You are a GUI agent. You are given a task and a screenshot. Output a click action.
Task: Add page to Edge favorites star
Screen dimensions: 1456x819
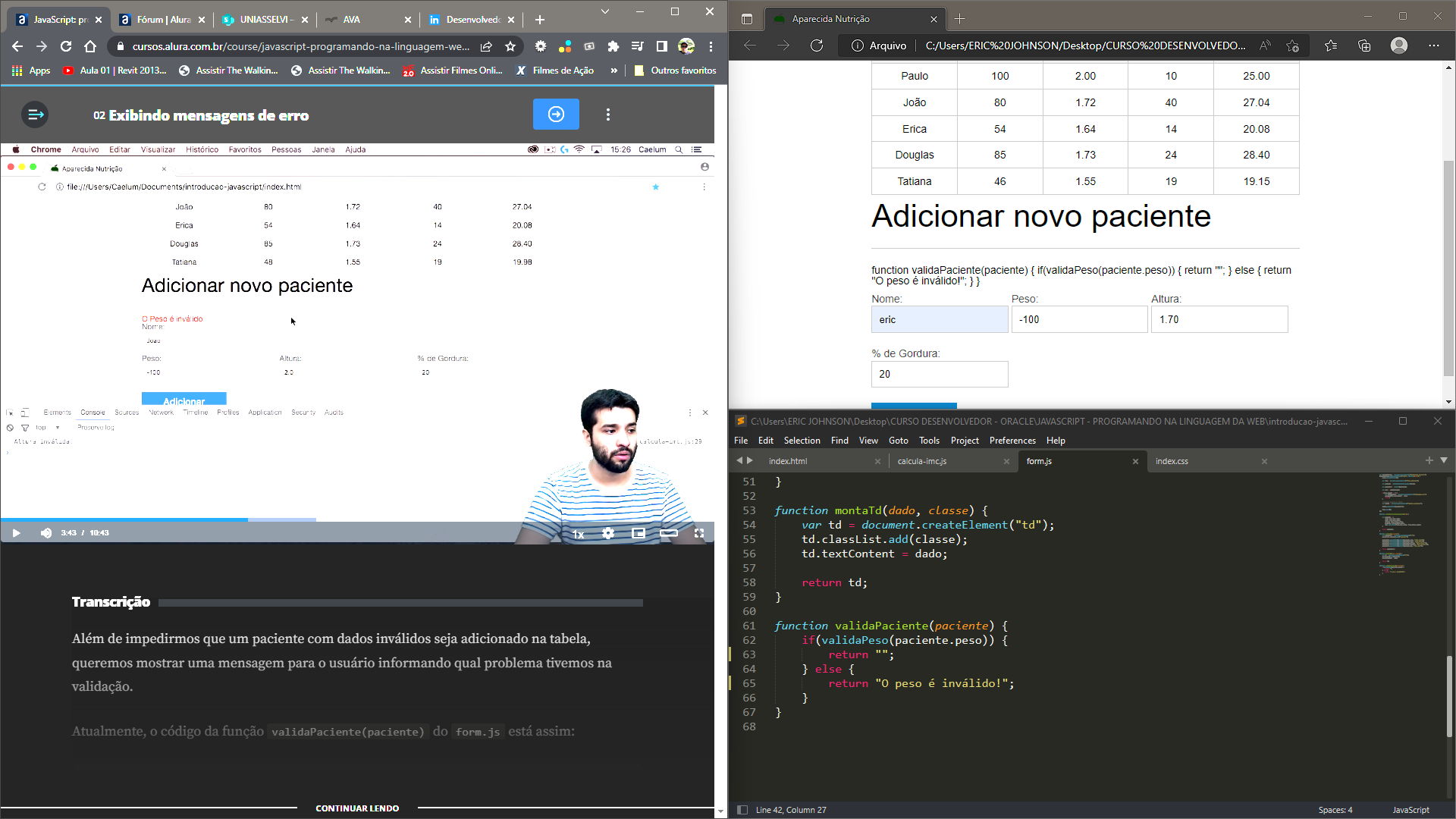(1293, 45)
